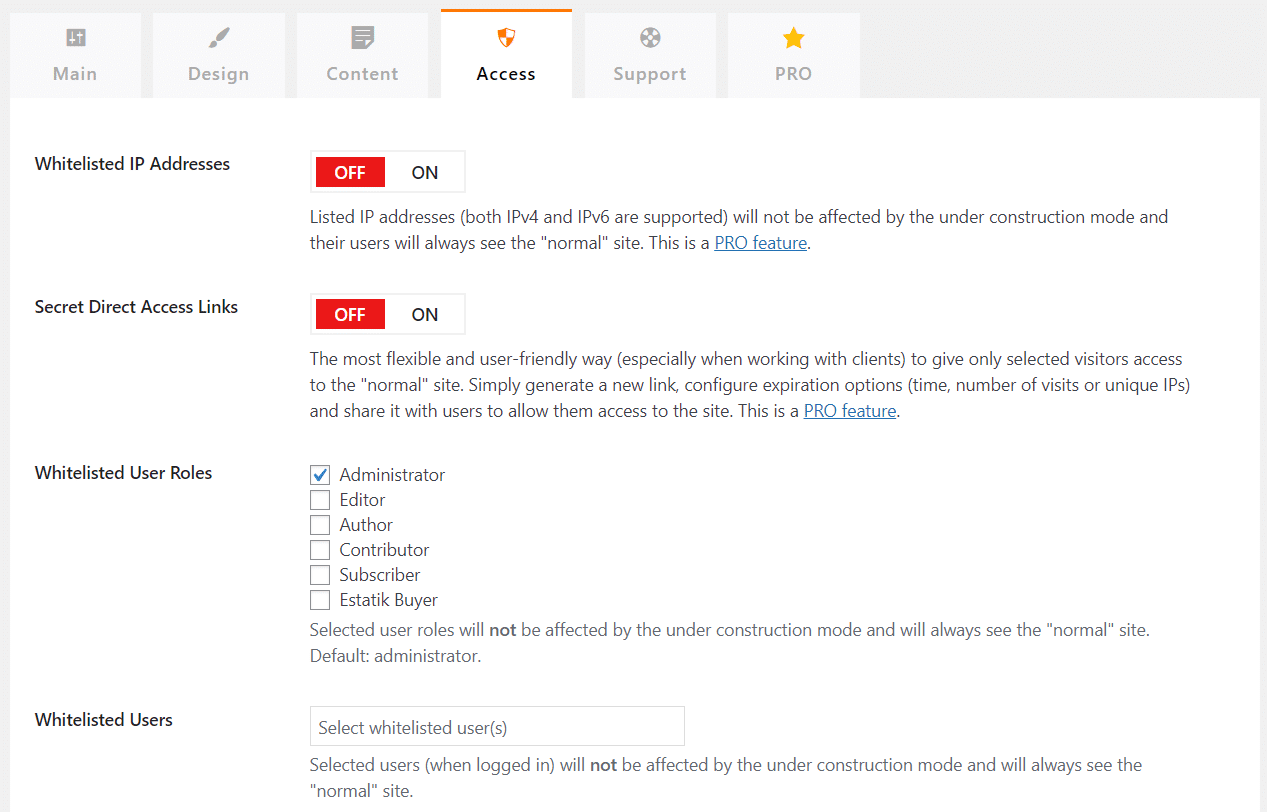1267x812 pixels.
Task: Check the Subscriber role checkbox
Action: click(x=320, y=574)
